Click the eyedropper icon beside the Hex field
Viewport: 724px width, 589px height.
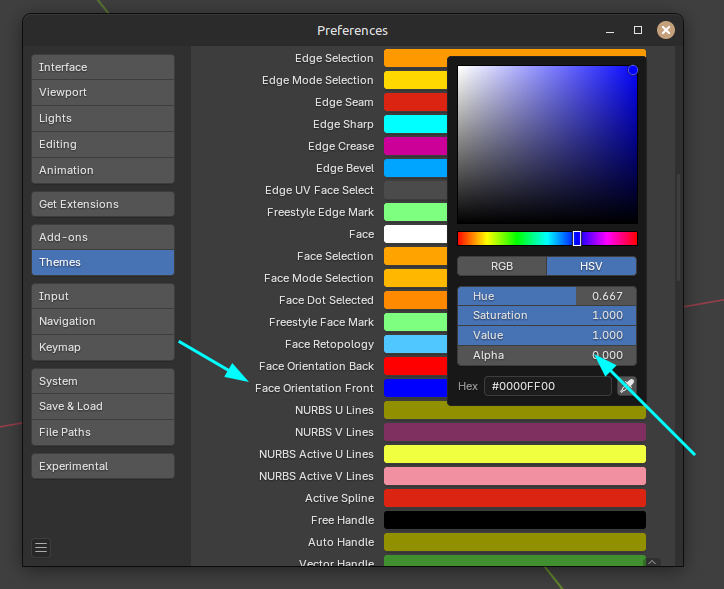(x=627, y=386)
